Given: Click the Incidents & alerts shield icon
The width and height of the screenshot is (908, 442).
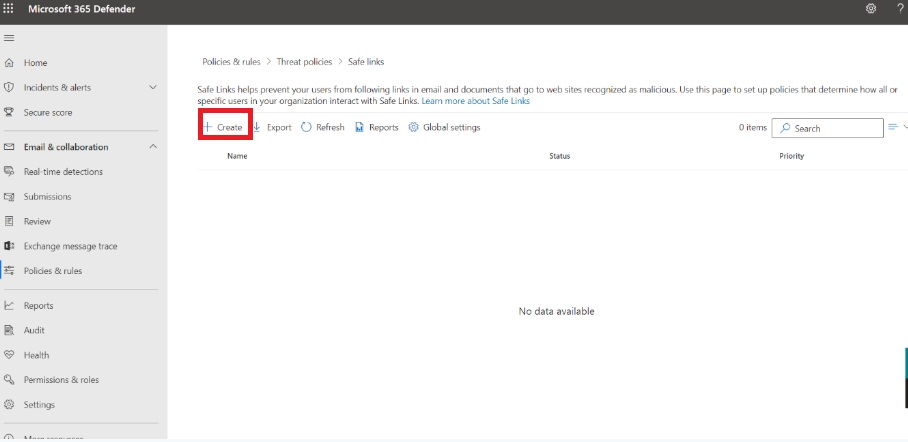Looking at the screenshot, I should [x=9, y=87].
